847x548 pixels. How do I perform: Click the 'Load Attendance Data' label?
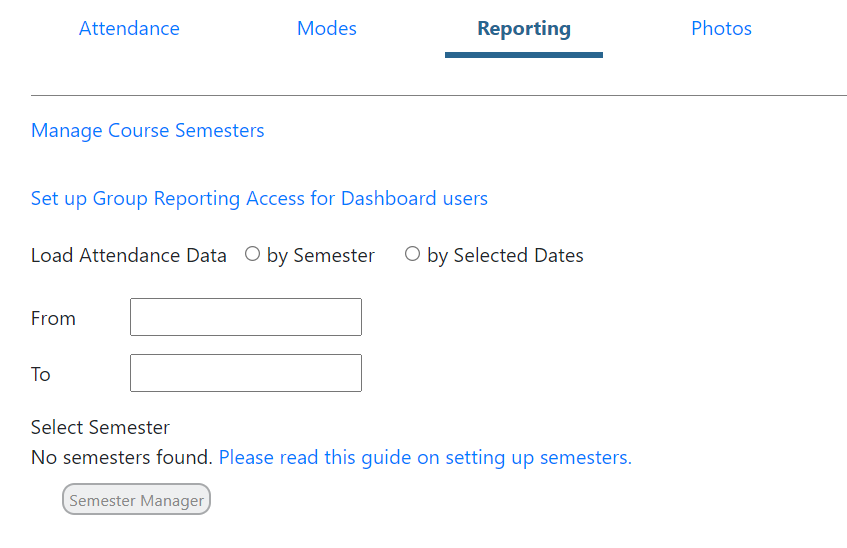pyautogui.click(x=129, y=256)
